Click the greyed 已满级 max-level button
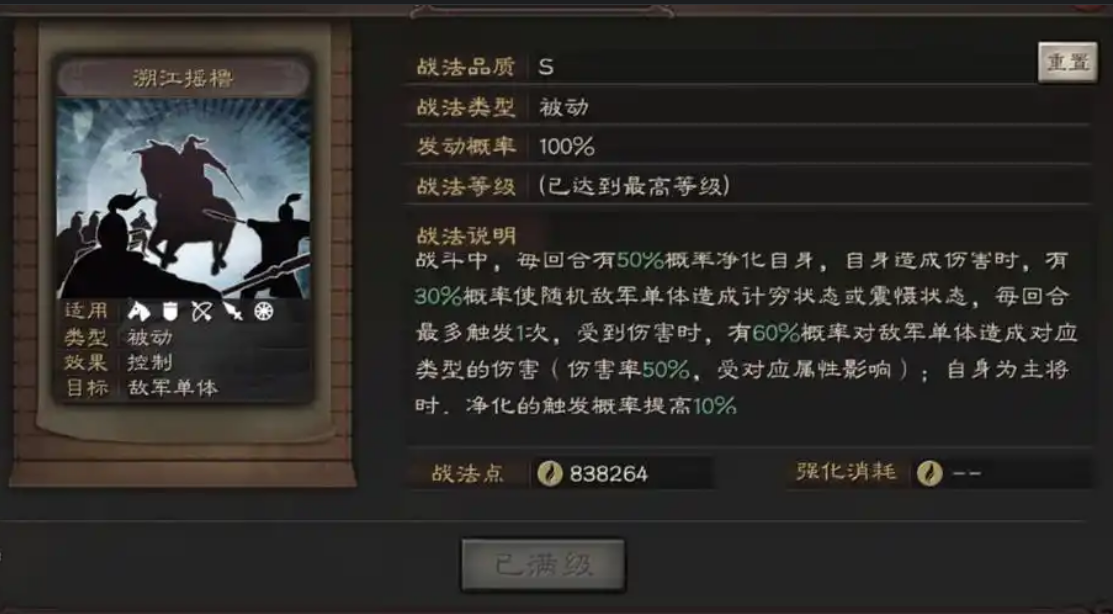Viewport: 1113px width, 614px height. (543, 565)
